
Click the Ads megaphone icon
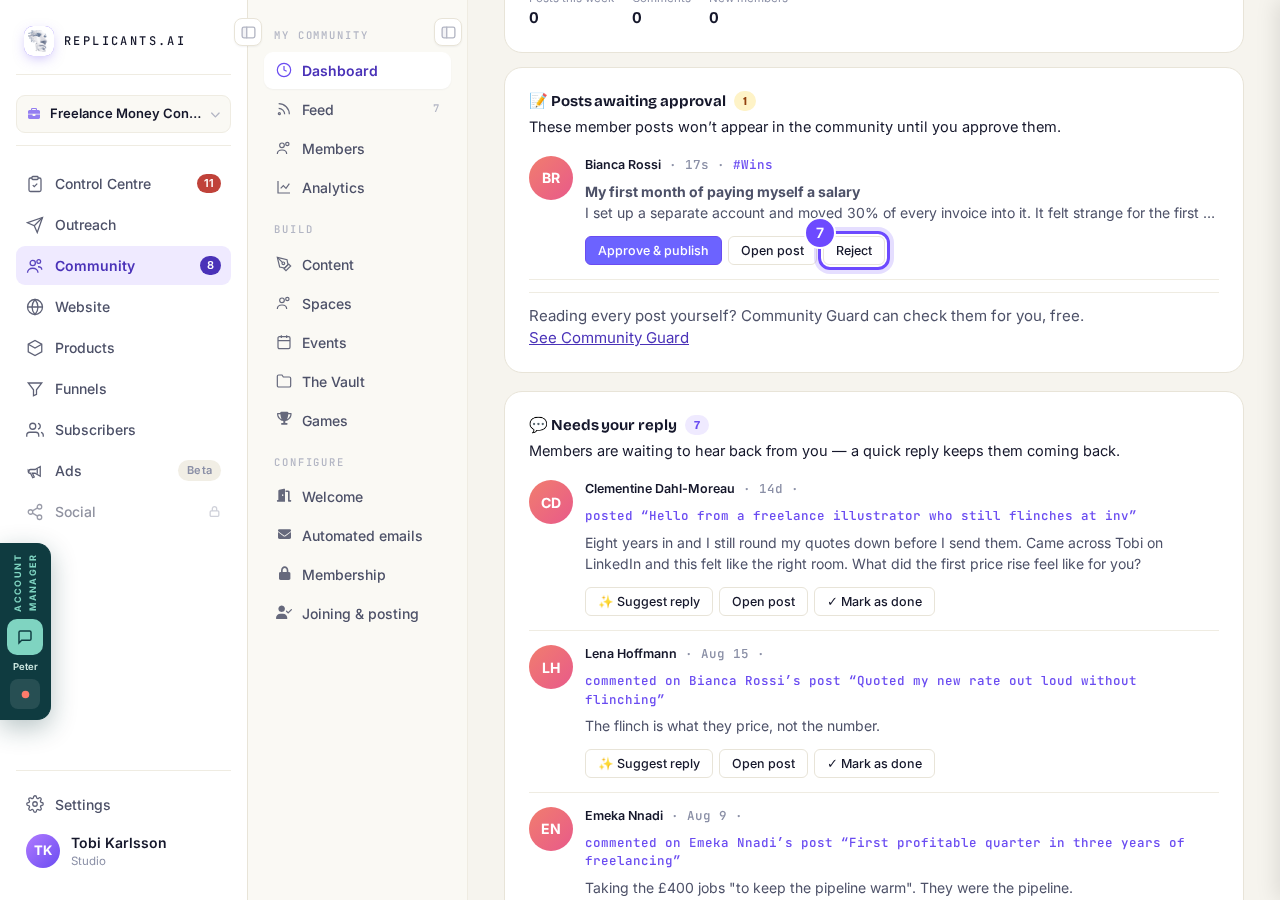tap(35, 471)
